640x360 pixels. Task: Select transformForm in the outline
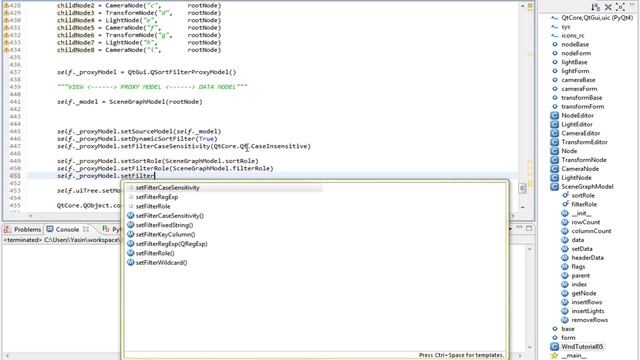(x=582, y=107)
